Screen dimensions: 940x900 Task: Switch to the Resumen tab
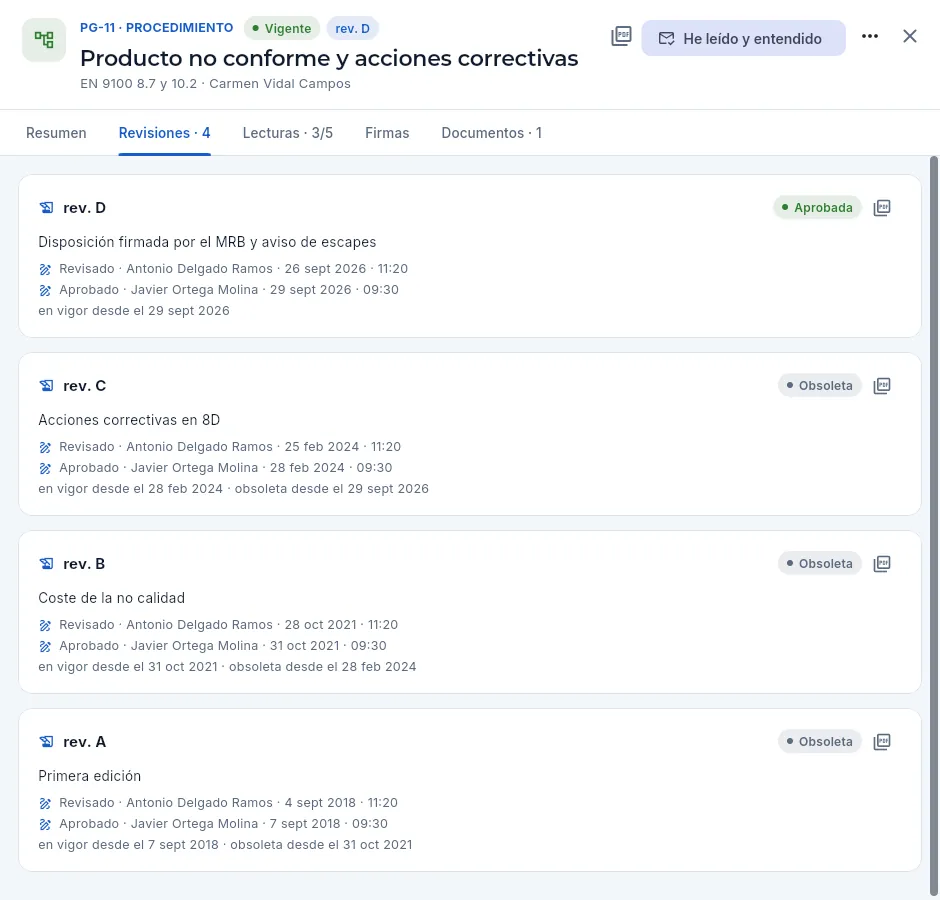point(56,133)
